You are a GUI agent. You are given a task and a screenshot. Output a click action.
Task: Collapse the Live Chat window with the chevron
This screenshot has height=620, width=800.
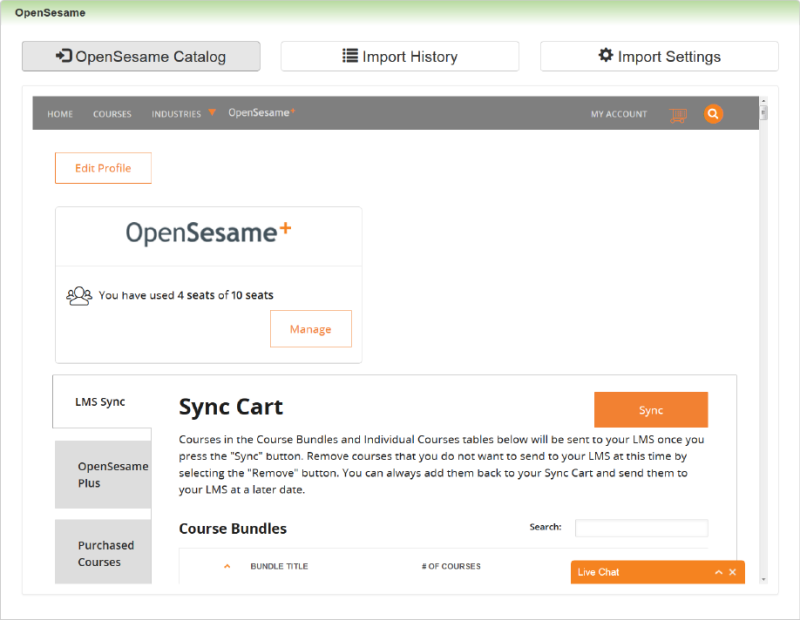(x=718, y=571)
